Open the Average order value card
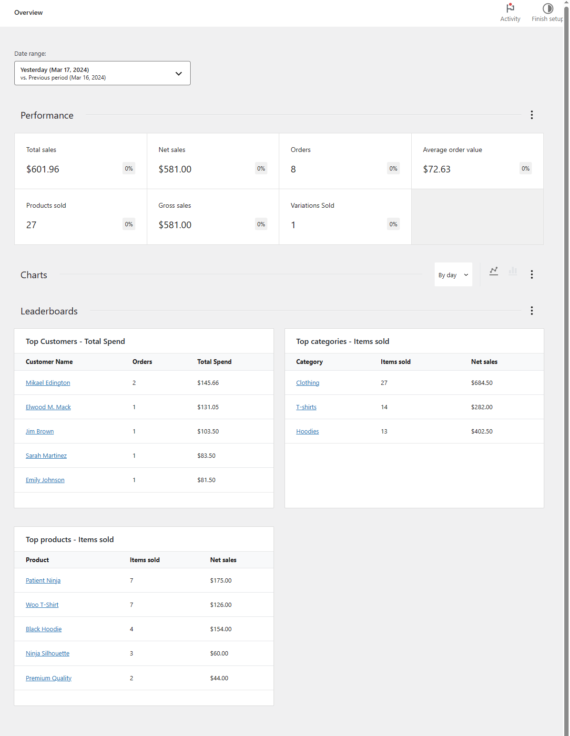570x736 pixels. pos(477,161)
